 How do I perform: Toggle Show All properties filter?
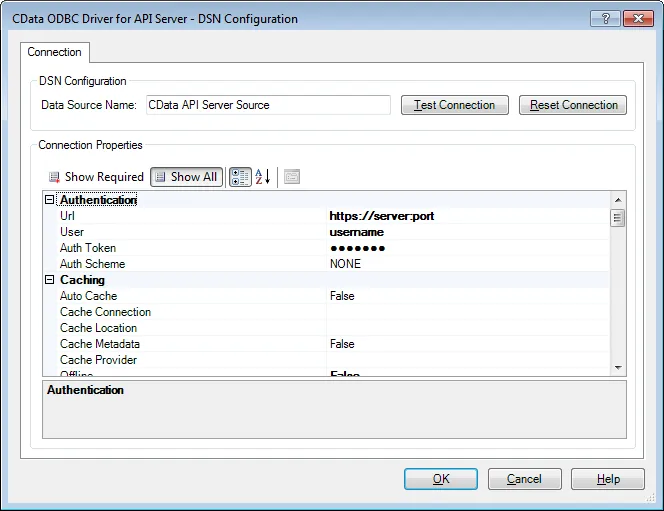pyautogui.click(x=186, y=177)
